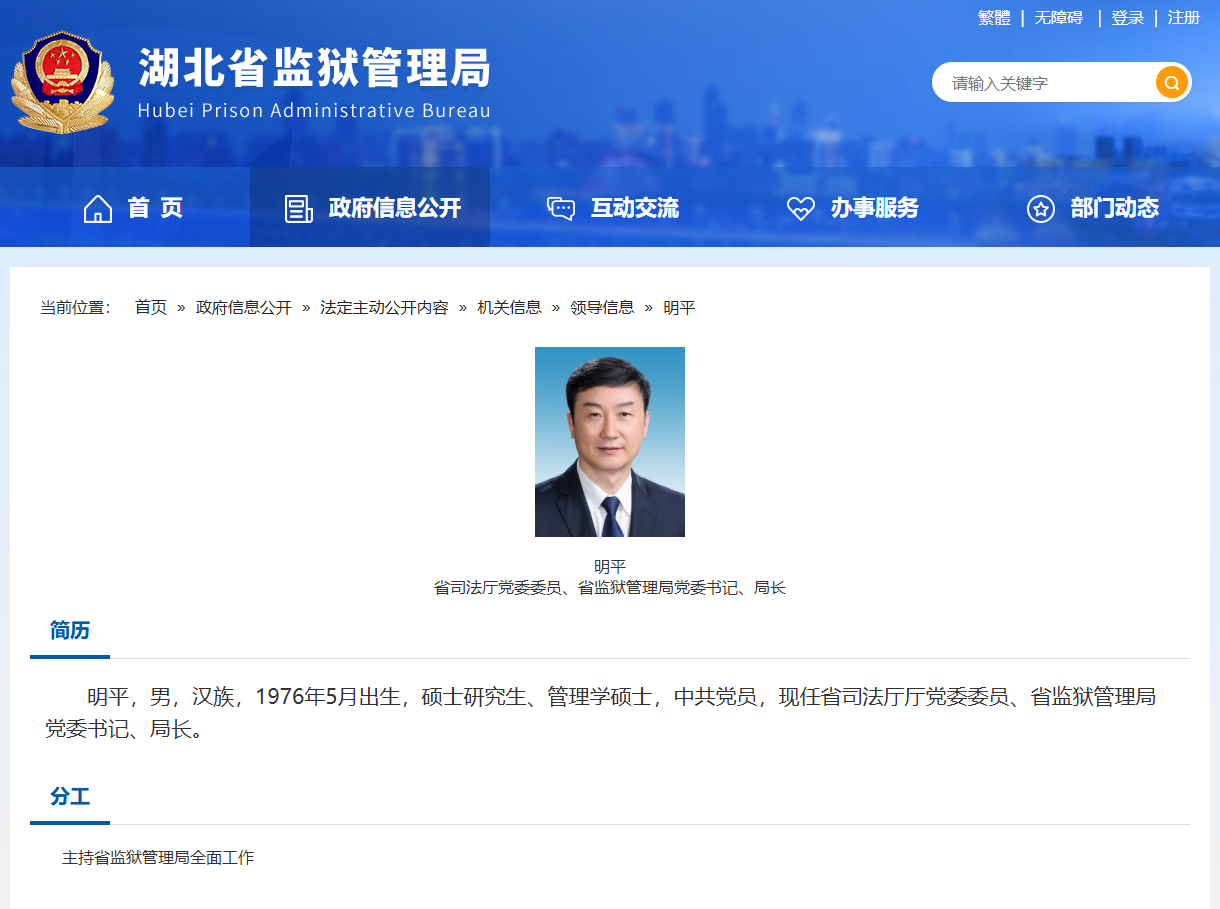Click the government information document icon
Screen dimensions: 1220x909
click(298, 208)
